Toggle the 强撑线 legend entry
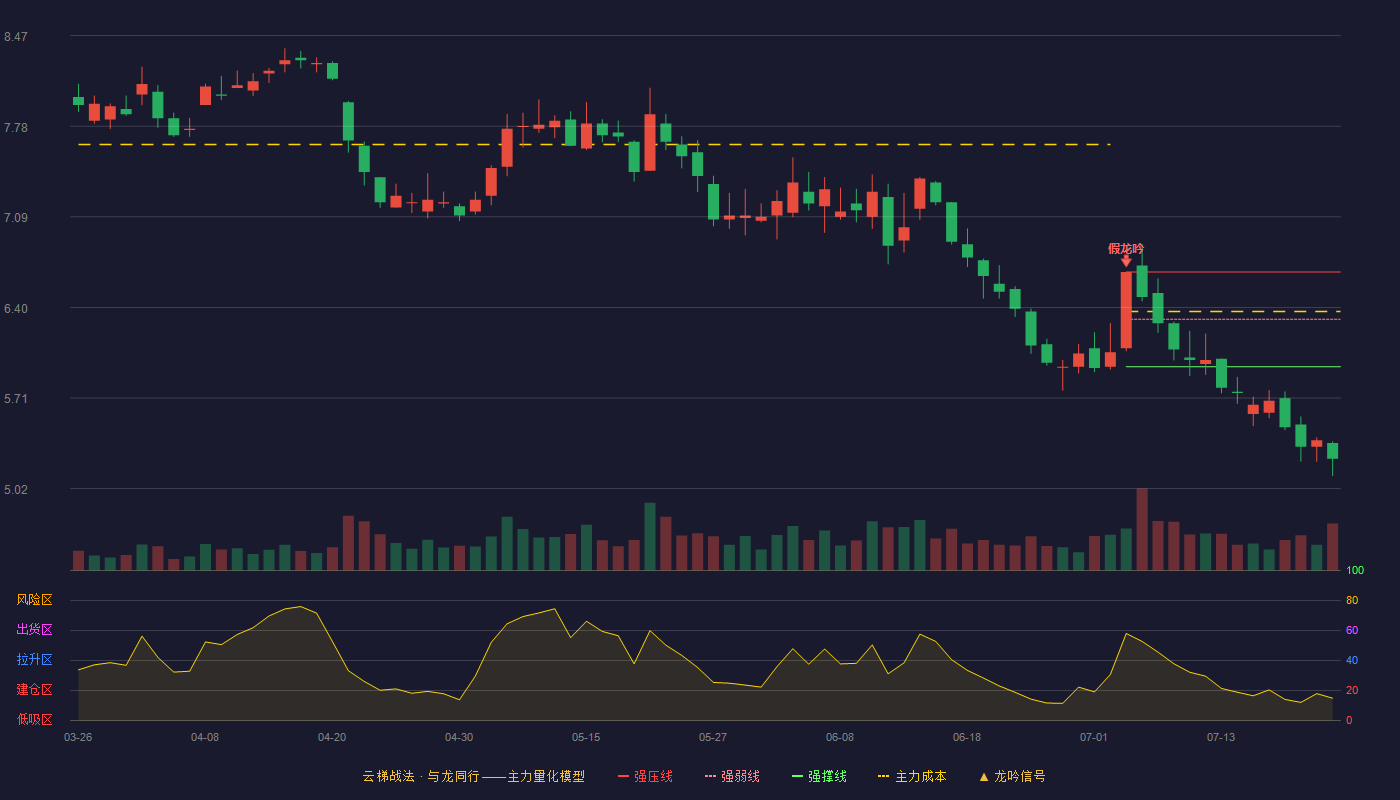 coord(819,776)
